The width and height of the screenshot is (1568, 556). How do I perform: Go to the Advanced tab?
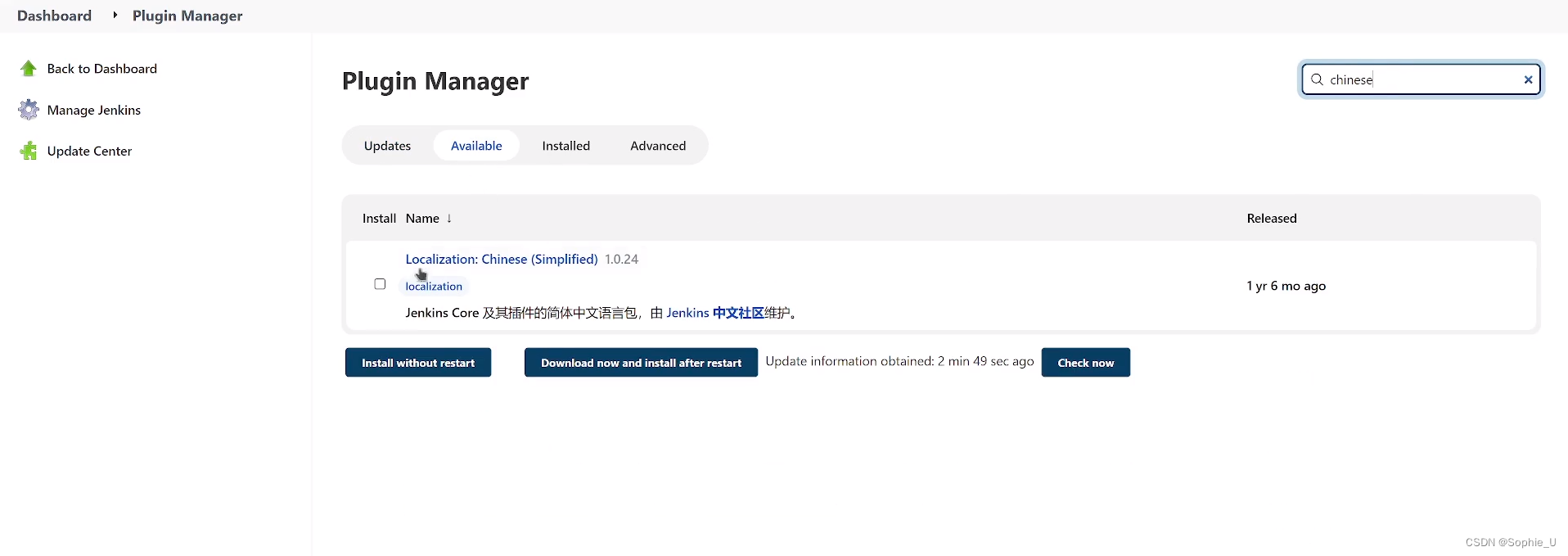click(x=658, y=146)
